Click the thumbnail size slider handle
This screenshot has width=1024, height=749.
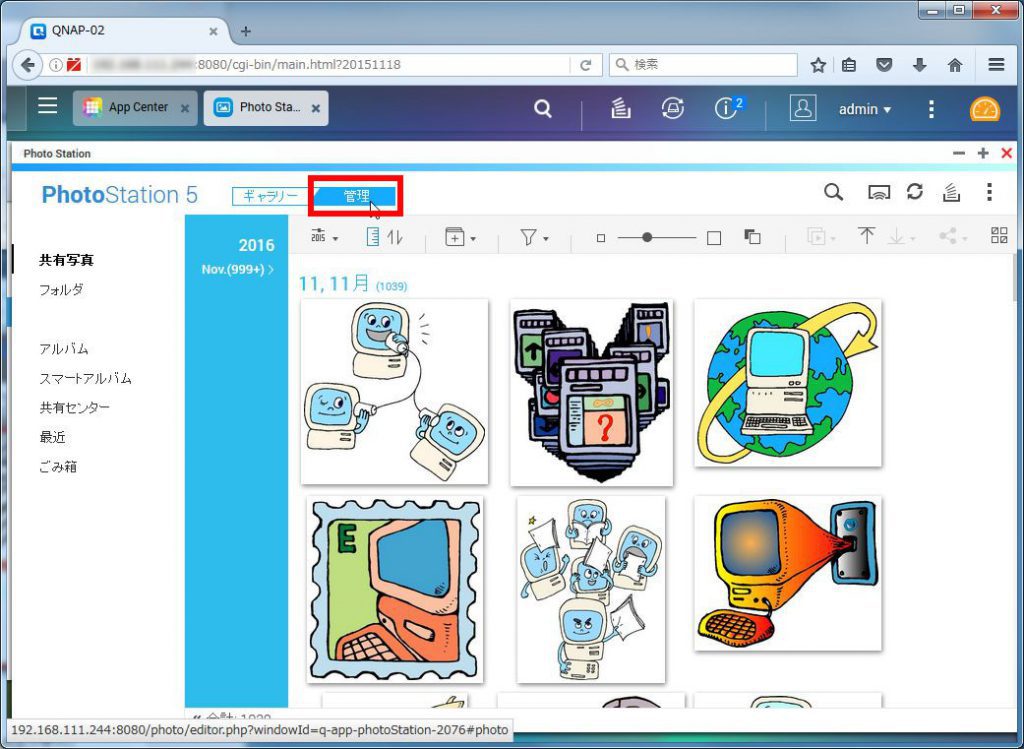(647, 238)
